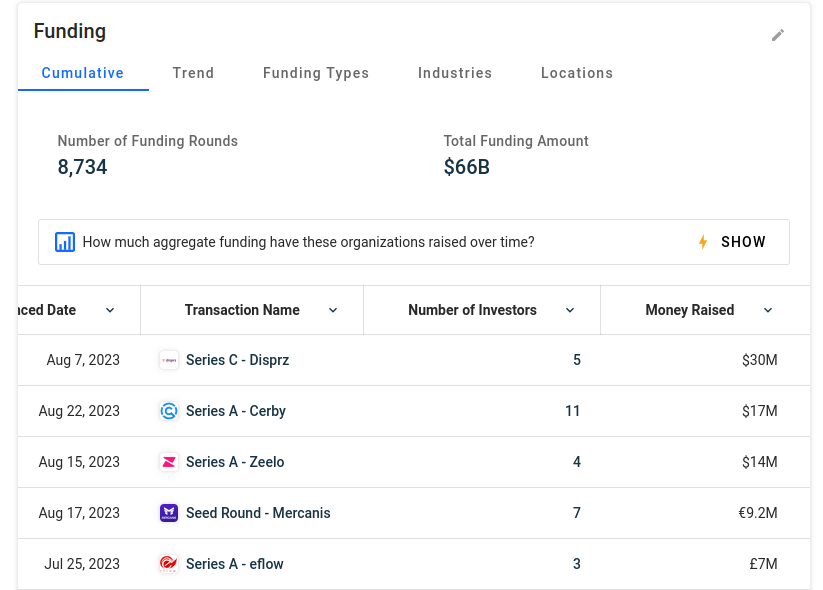Open the Series C - Disprz link
Screen dimensions: 823x590
tap(237, 360)
